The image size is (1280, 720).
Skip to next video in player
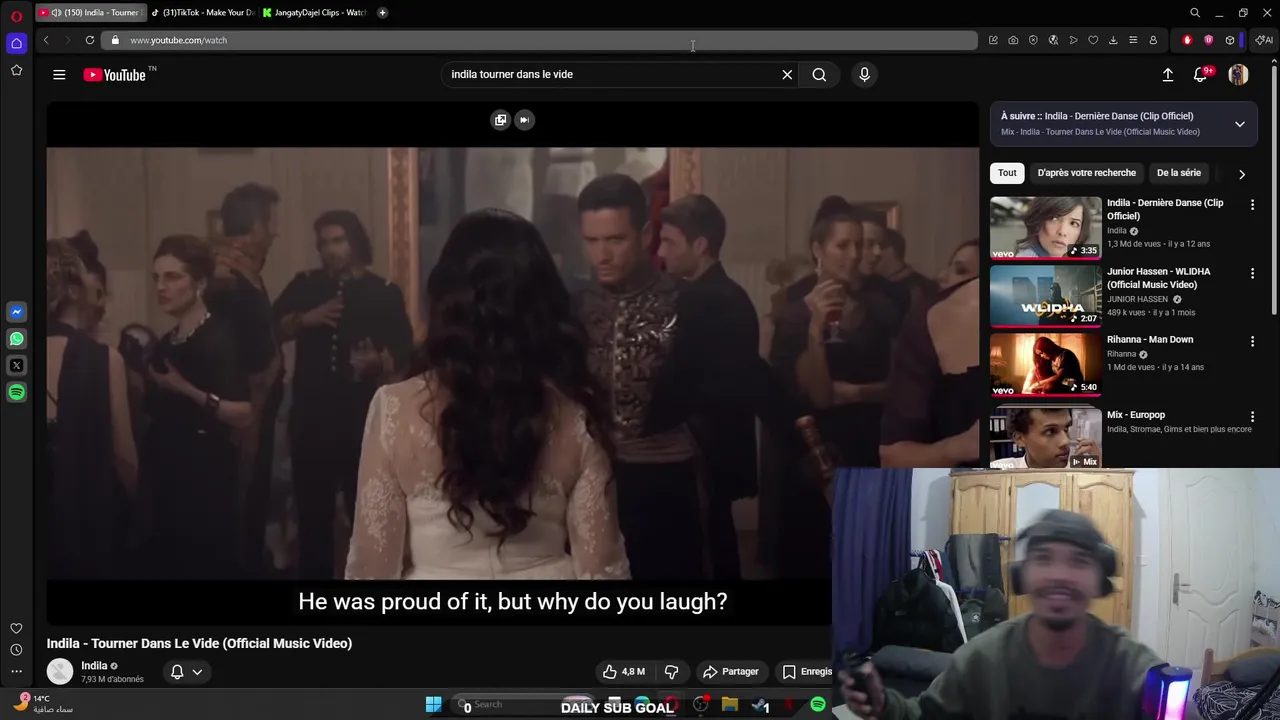[x=524, y=120]
